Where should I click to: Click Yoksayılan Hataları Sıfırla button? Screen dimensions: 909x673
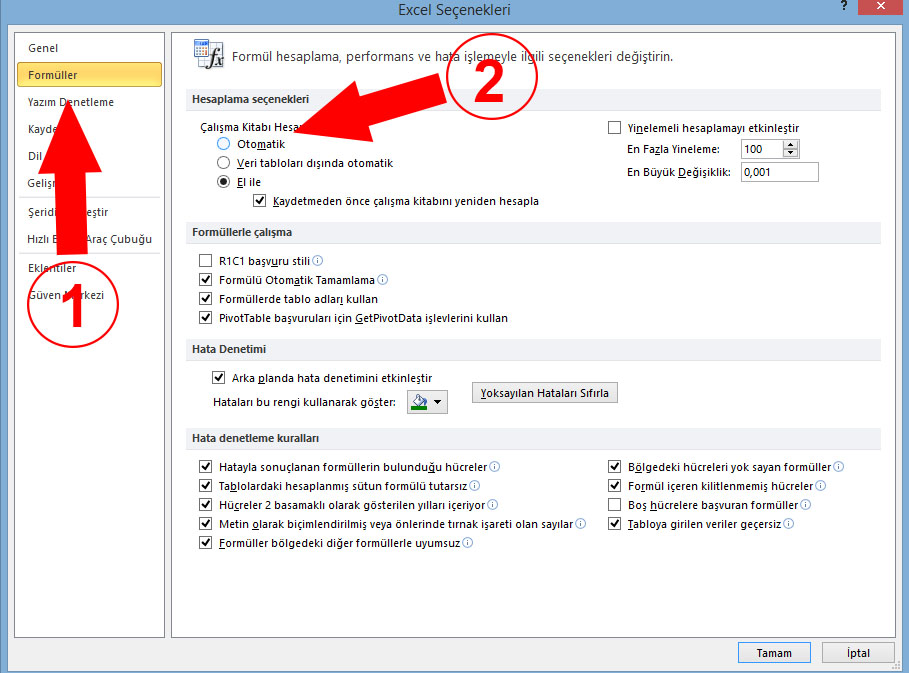(545, 393)
